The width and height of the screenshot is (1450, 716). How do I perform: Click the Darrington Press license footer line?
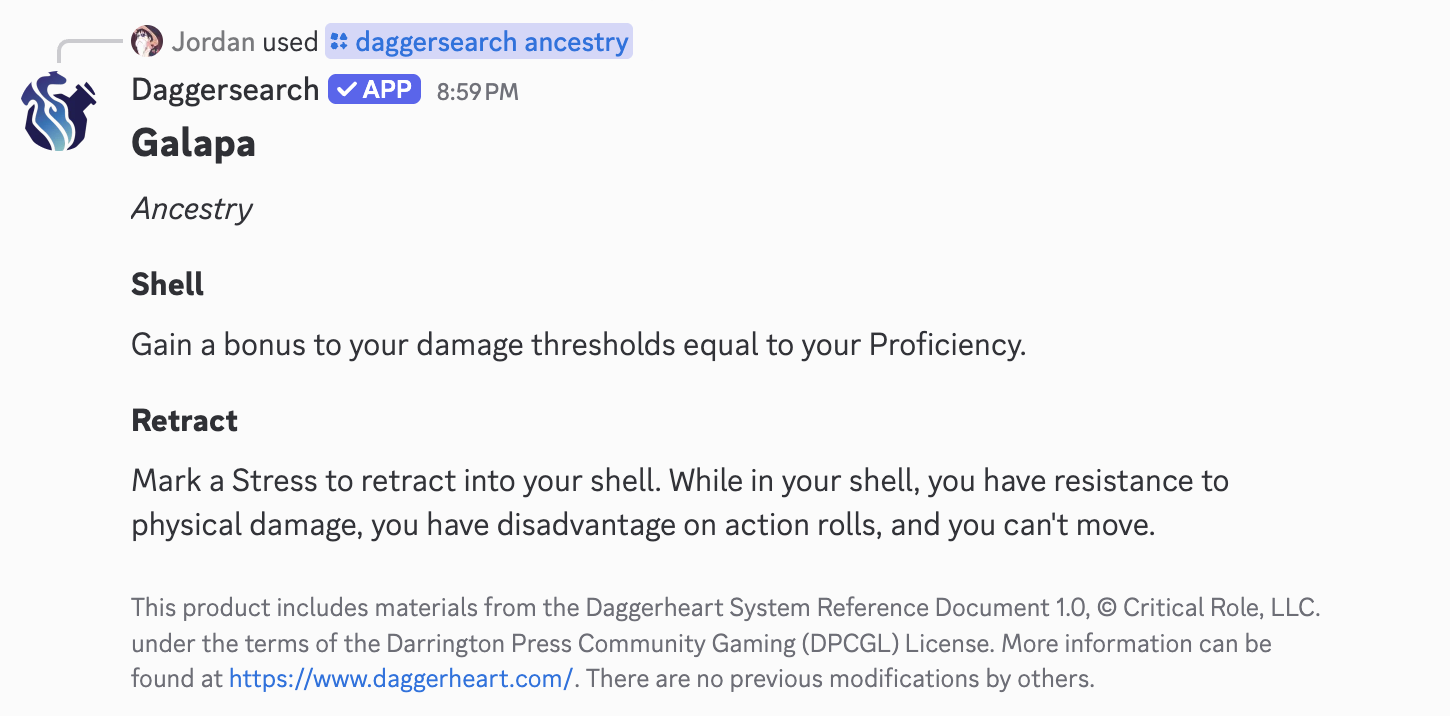click(700, 643)
